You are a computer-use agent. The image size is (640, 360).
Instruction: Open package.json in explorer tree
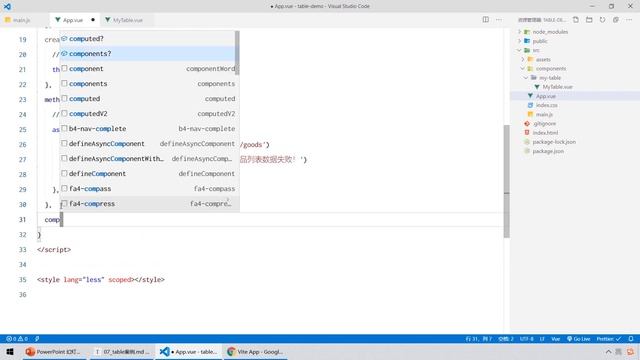tap(548, 151)
